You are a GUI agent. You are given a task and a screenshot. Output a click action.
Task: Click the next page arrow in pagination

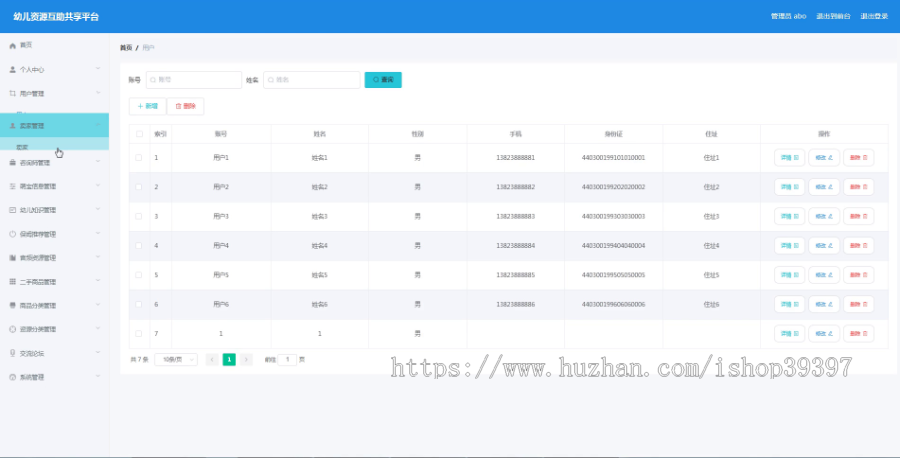pyautogui.click(x=246, y=360)
